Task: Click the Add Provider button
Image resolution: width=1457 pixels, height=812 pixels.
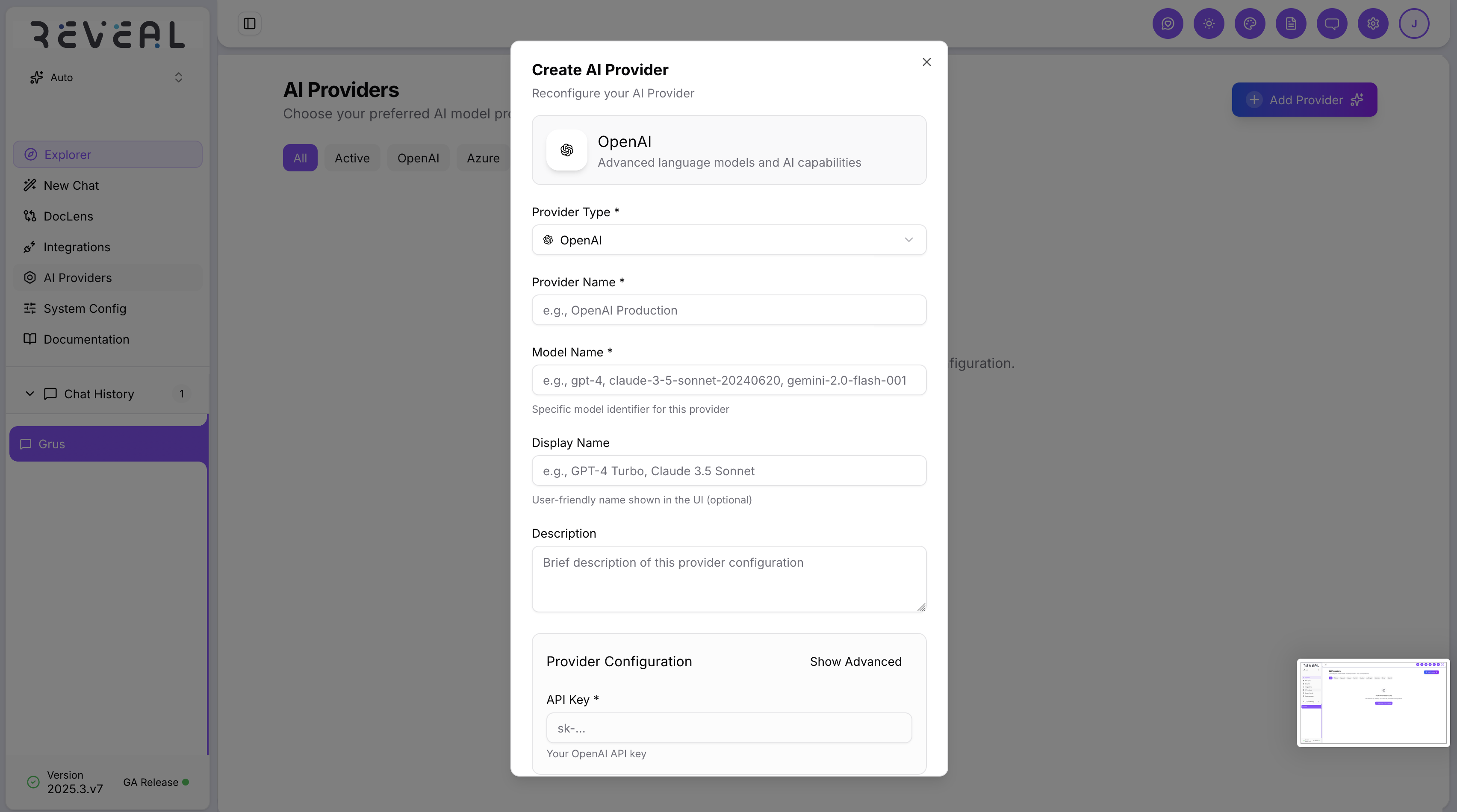Action: coord(1304,100)
